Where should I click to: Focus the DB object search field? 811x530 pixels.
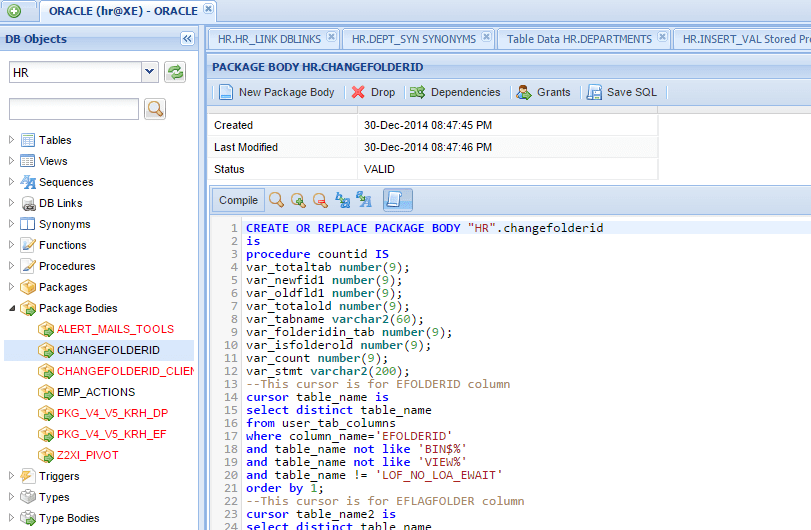[x=74, y=109]
